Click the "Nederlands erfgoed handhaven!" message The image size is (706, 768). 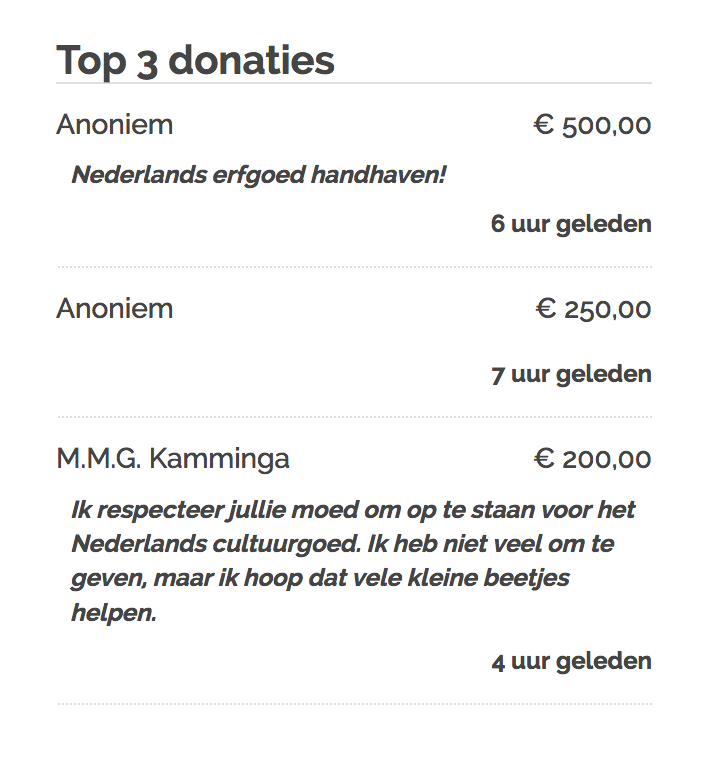point(258,176)
